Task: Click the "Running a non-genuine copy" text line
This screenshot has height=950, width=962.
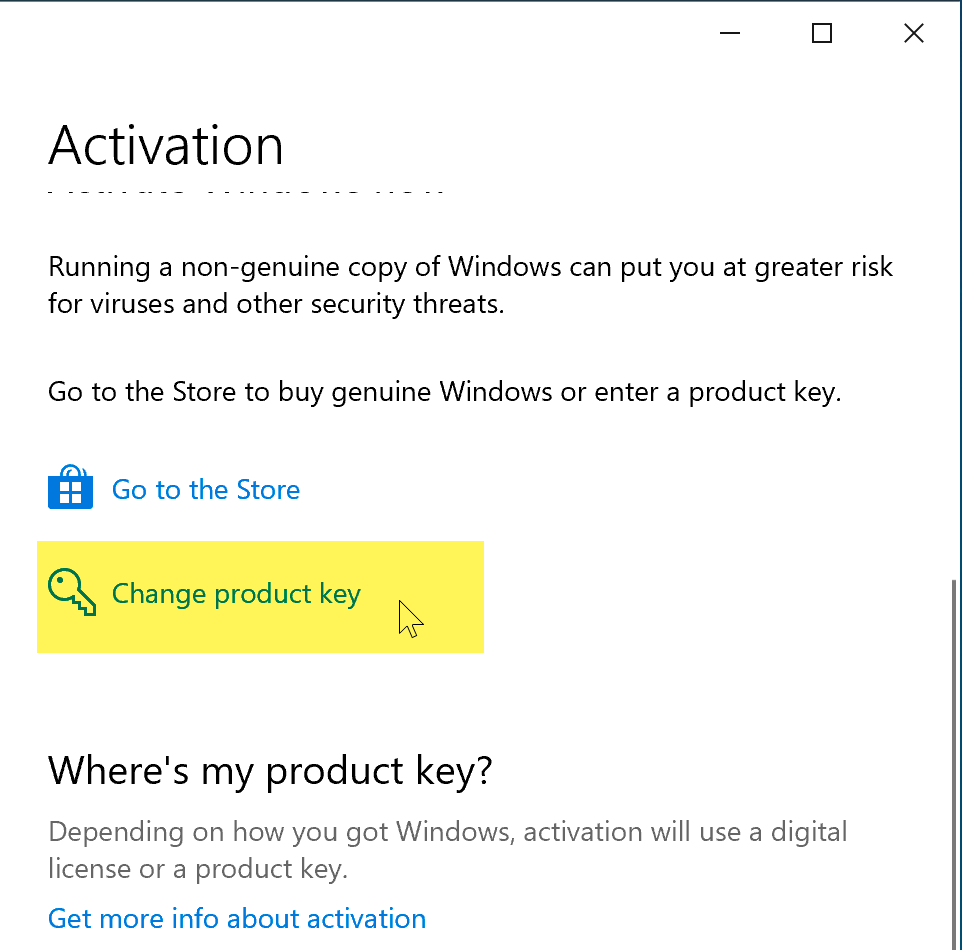Action: point(470,268)
